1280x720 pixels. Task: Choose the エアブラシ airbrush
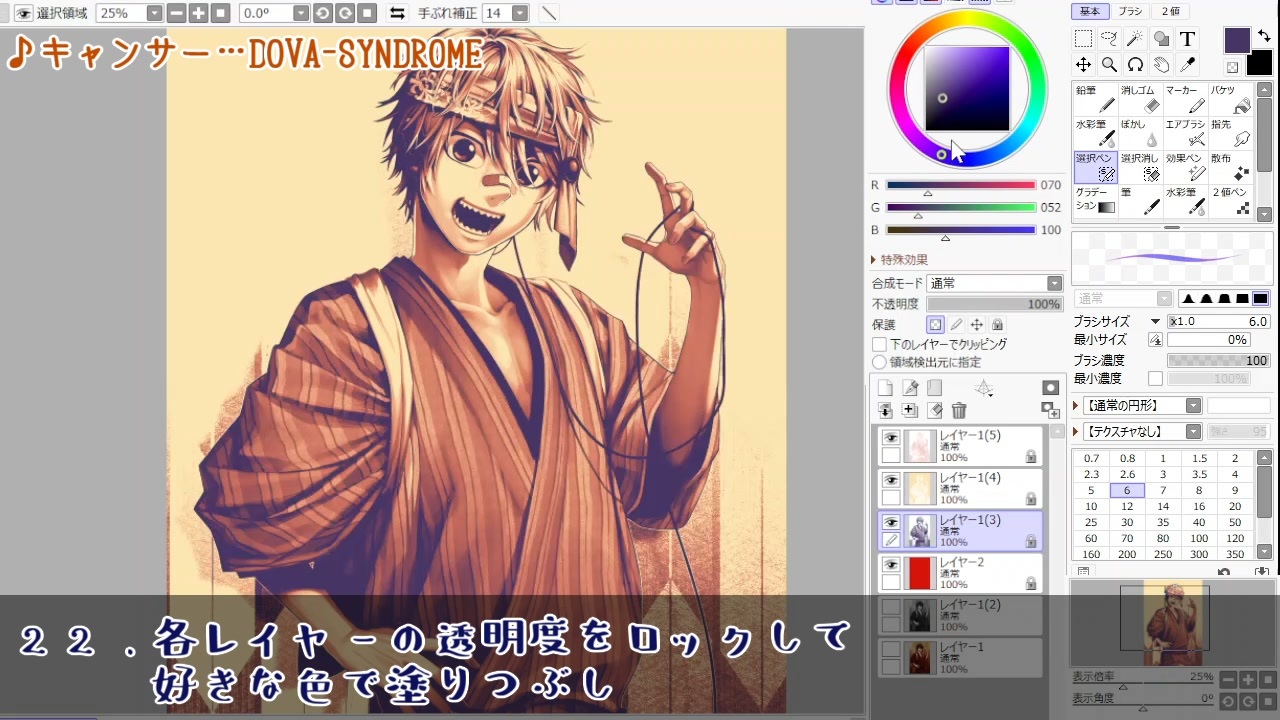tap(1185, 133)
